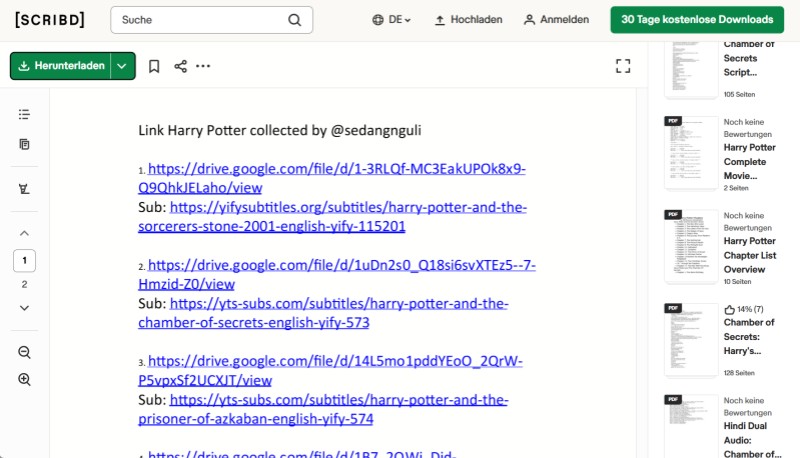Image resolution: width=800 pixels, height=458 pixels.
Task: Click the '105 Seiten' page count
Action: click(x=739, y=94)
